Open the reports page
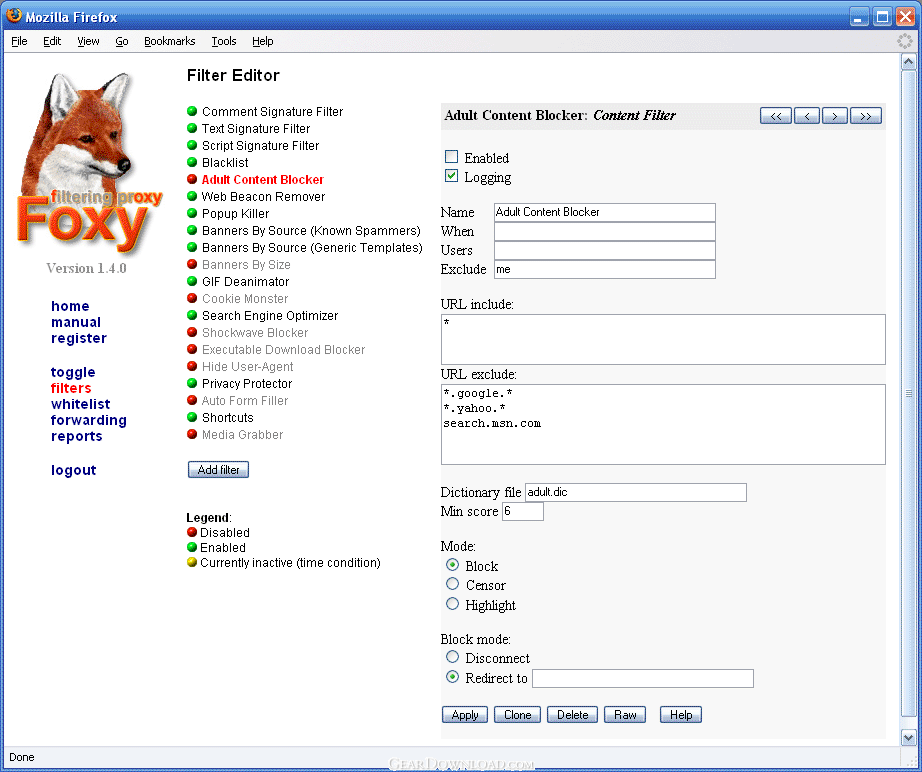Screen dimensions: 922x772 tap(76, 436)
